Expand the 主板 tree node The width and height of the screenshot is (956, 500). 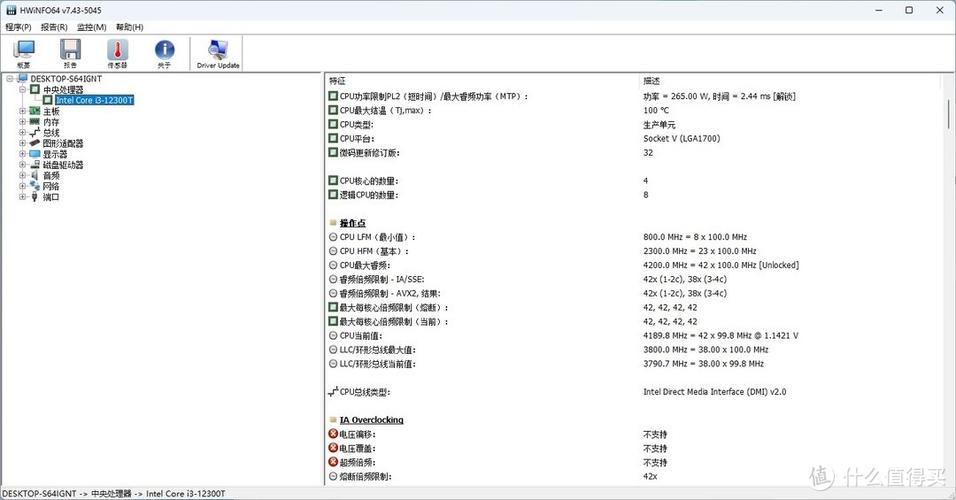click(23, 111)
